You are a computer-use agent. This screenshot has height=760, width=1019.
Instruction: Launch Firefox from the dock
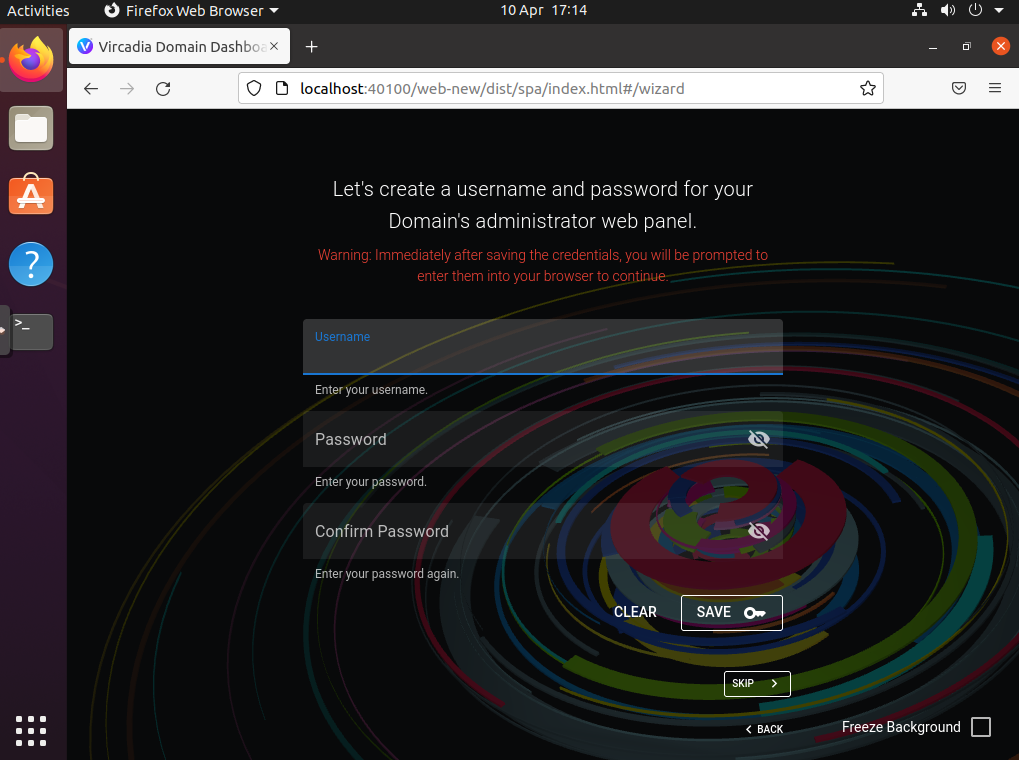(31, 59)
